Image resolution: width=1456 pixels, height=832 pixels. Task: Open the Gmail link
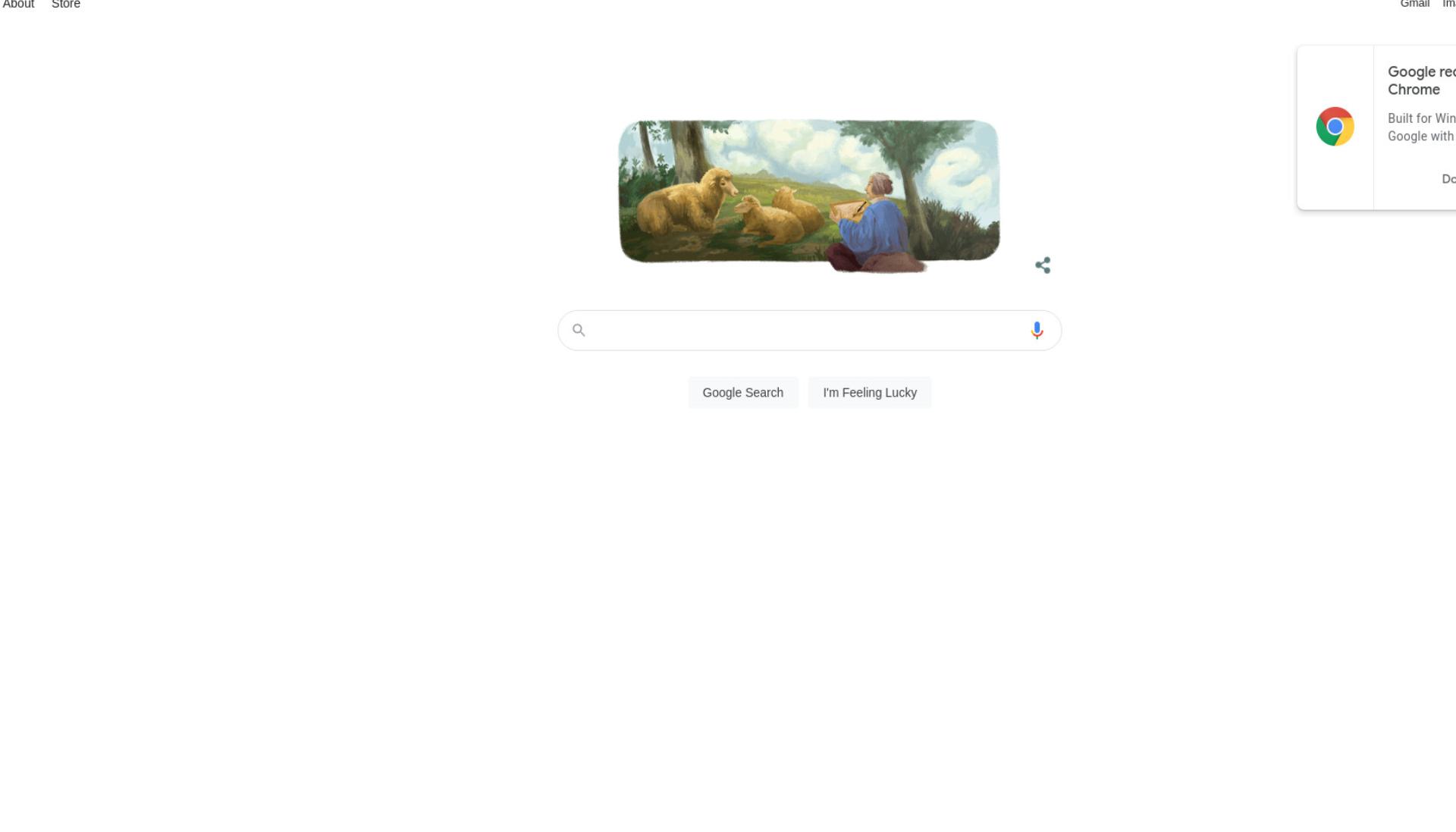point(1415,5)
